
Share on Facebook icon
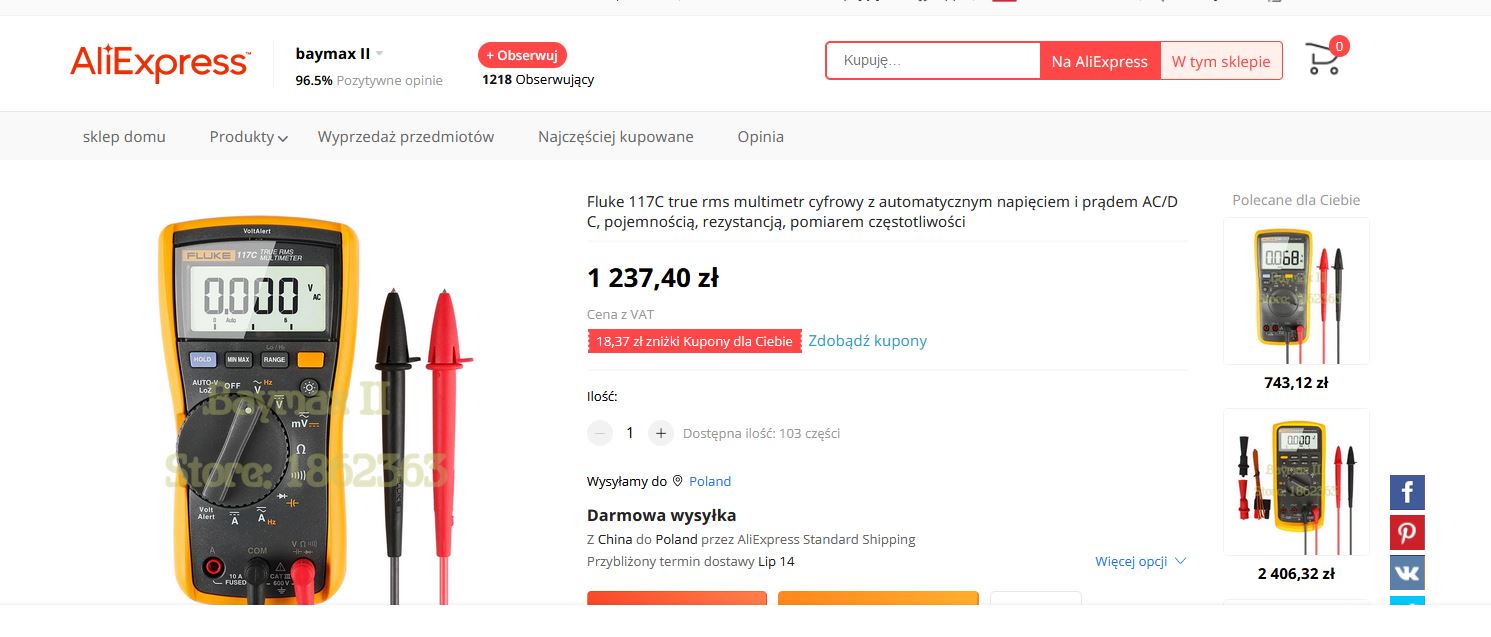1407,492
